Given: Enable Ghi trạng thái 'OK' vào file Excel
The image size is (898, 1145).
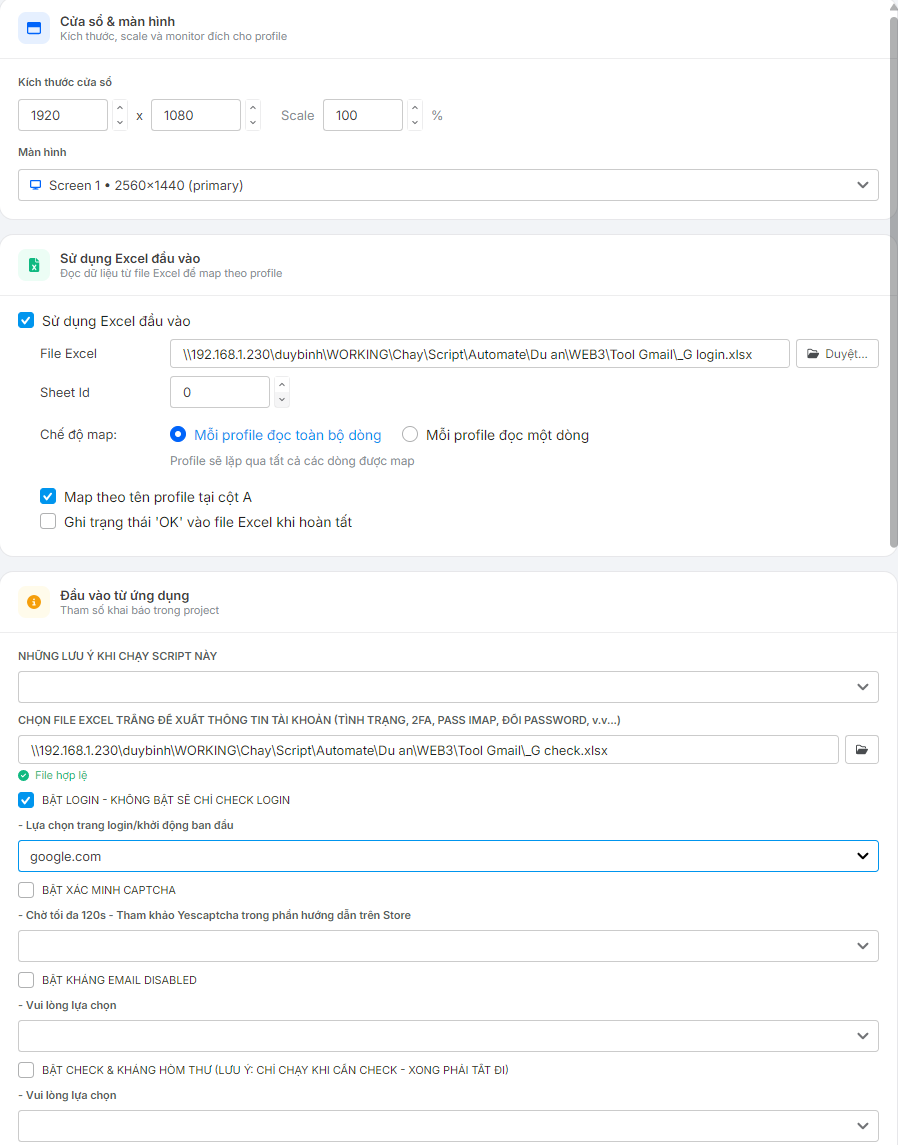Looking at the screenshot, I should click(x=48, y=521).
